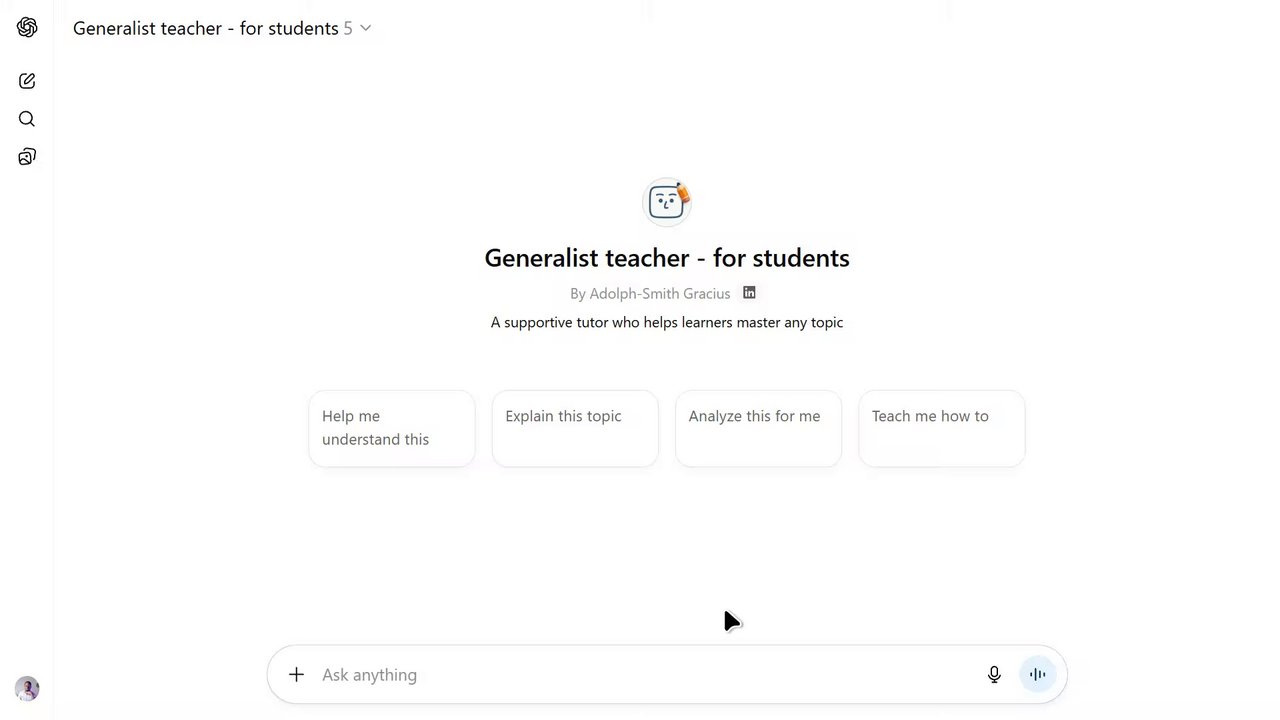Click the supportive tutor description text
Viewport: 1280px width, 720px height.
pyautogui.click(x=667, y=322)
